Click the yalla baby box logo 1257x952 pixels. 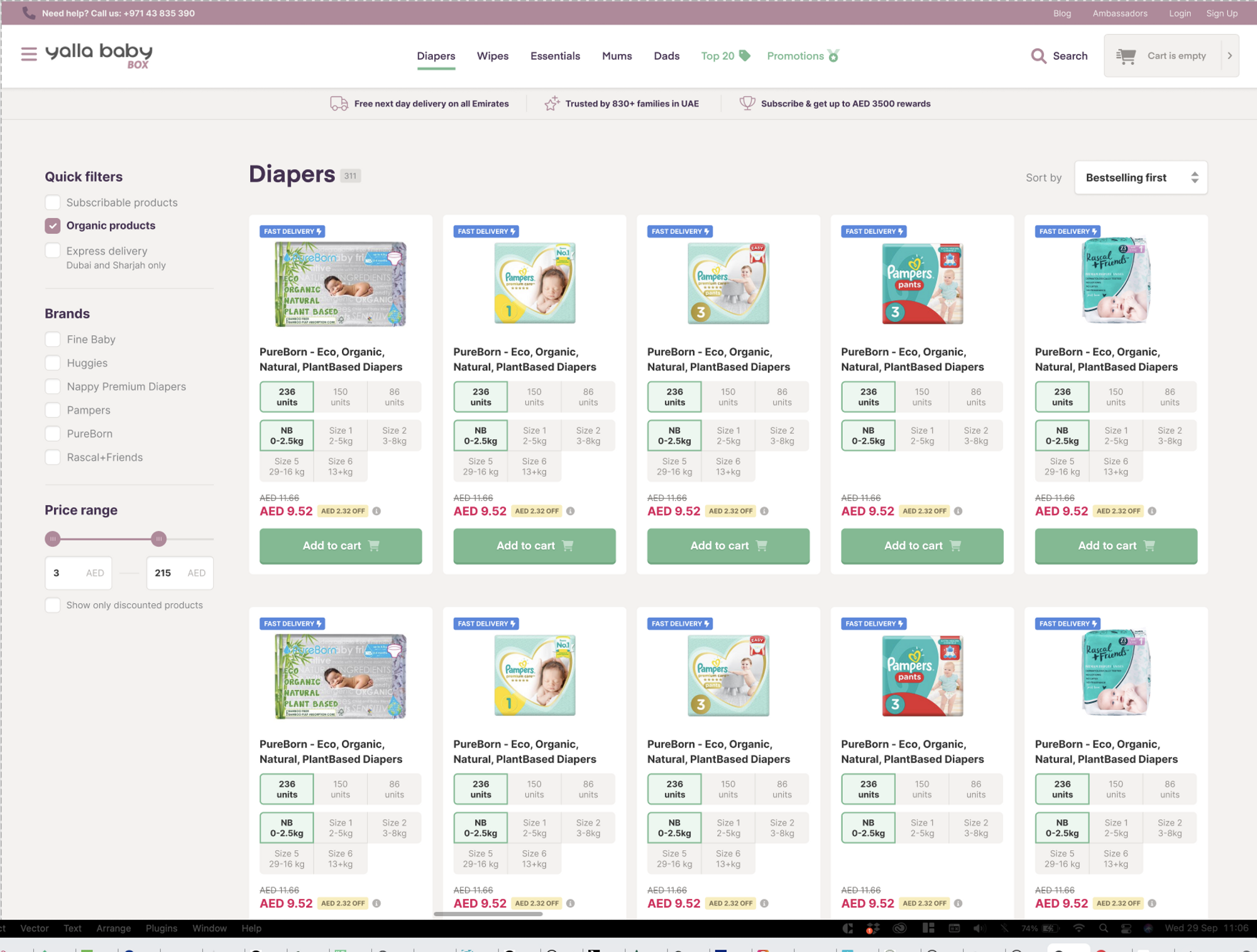[x=99, y=55]
